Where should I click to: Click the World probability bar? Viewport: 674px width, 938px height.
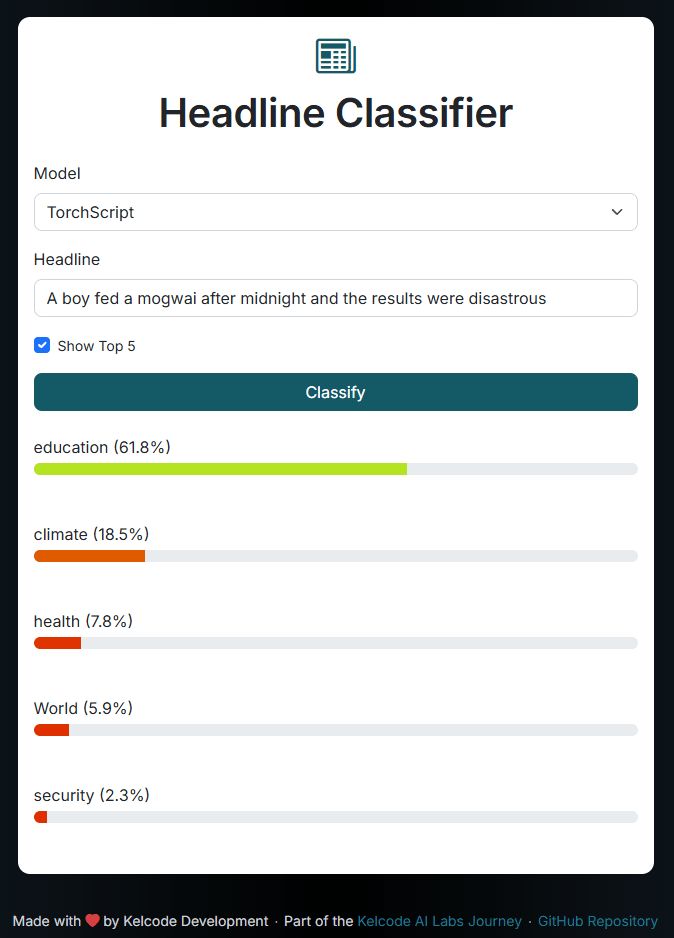tap(336, 730)
